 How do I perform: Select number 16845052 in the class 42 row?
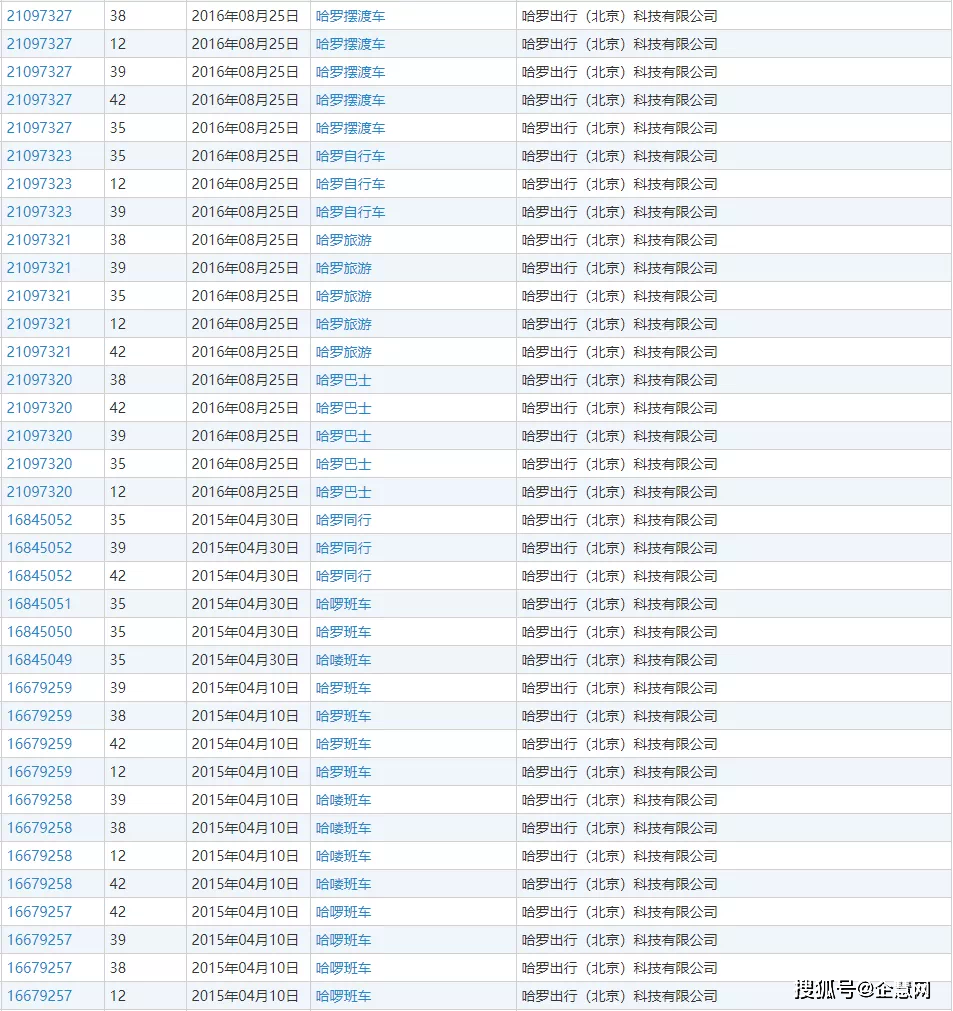39,576
